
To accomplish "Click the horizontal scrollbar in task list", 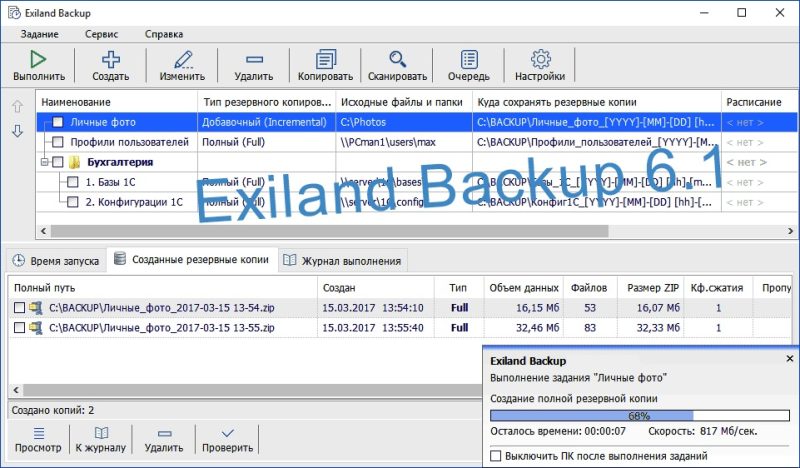I will click(330, 231).
